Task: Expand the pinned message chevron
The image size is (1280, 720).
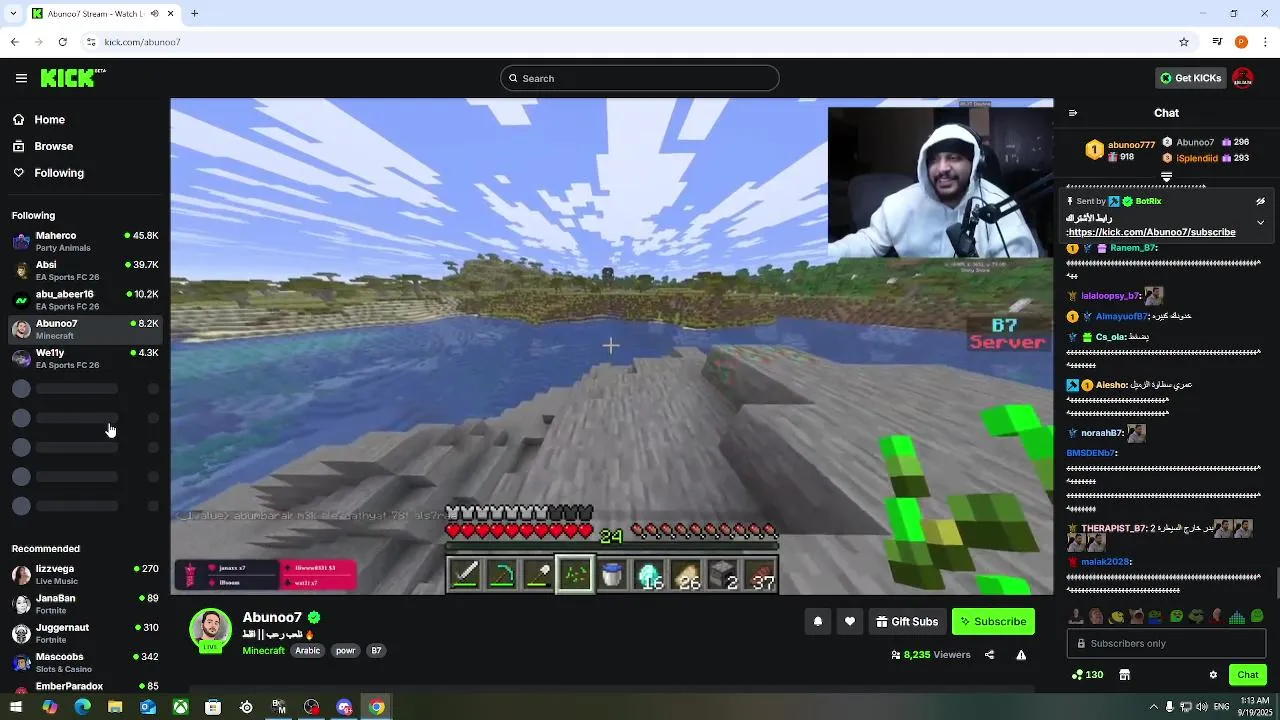Action: (1260, 222)
